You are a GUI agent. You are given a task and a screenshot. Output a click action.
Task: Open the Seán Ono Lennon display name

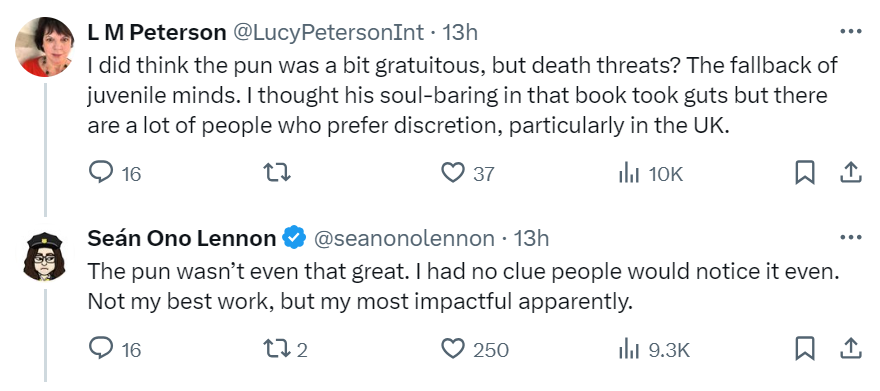tap(181, 239)
